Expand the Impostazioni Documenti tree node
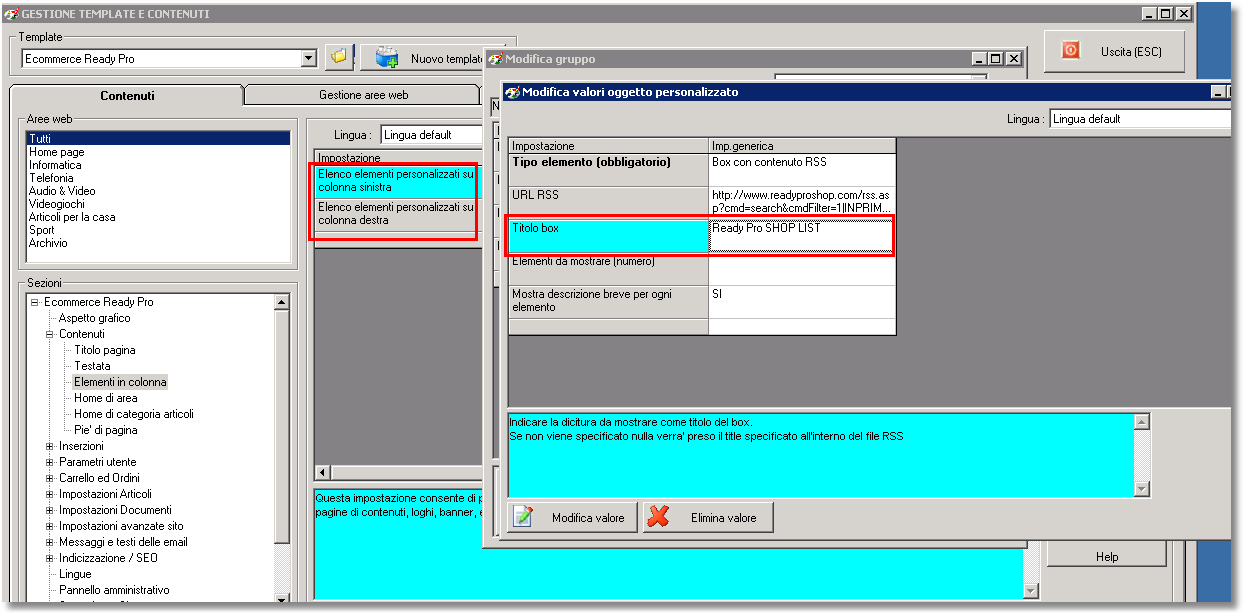The width and height of the screenshot is (1245, 616). click(x=50, y=510)
